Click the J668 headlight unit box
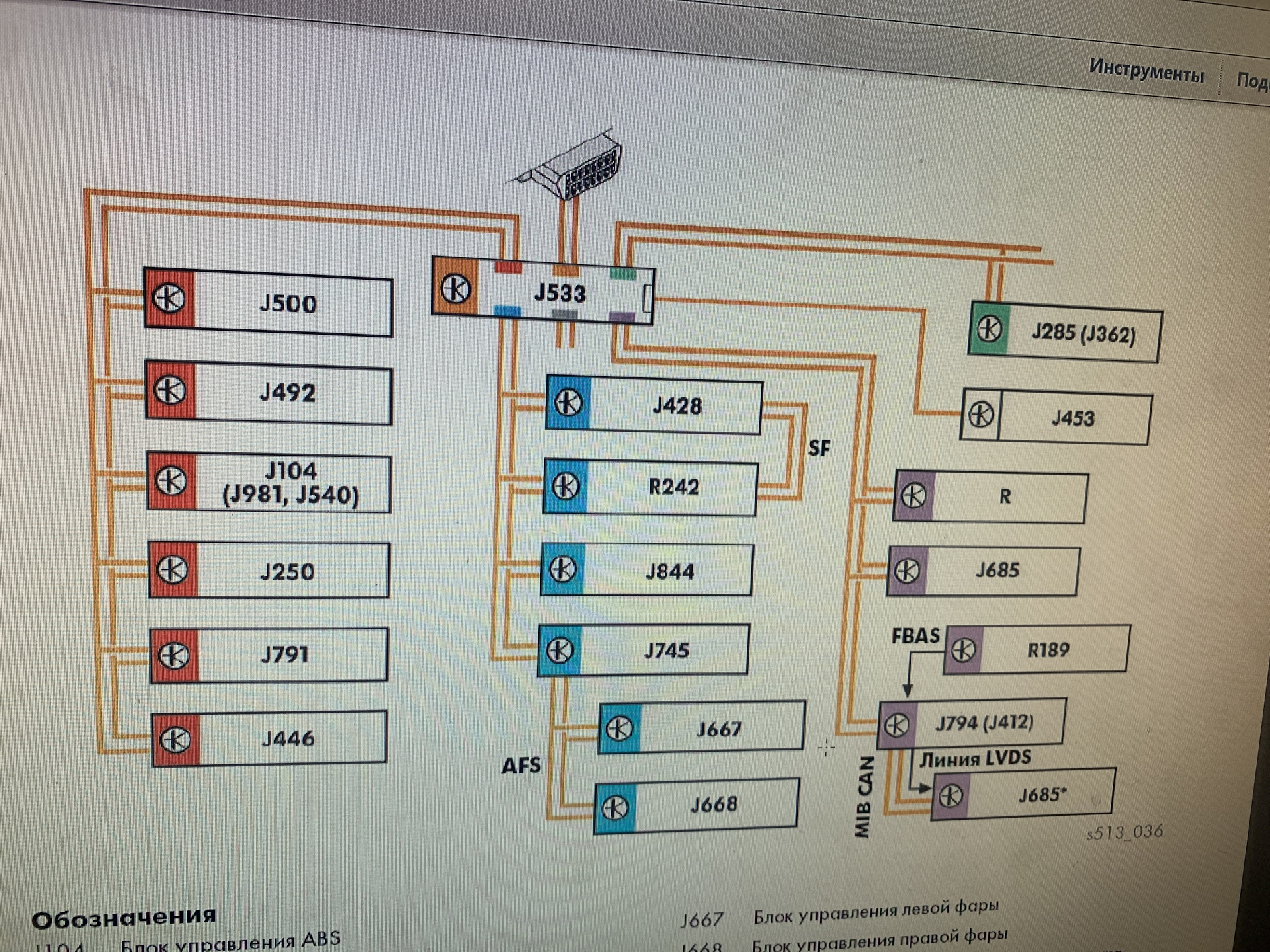This screenshot has width=1270, height=952. [x=697, y=805]
